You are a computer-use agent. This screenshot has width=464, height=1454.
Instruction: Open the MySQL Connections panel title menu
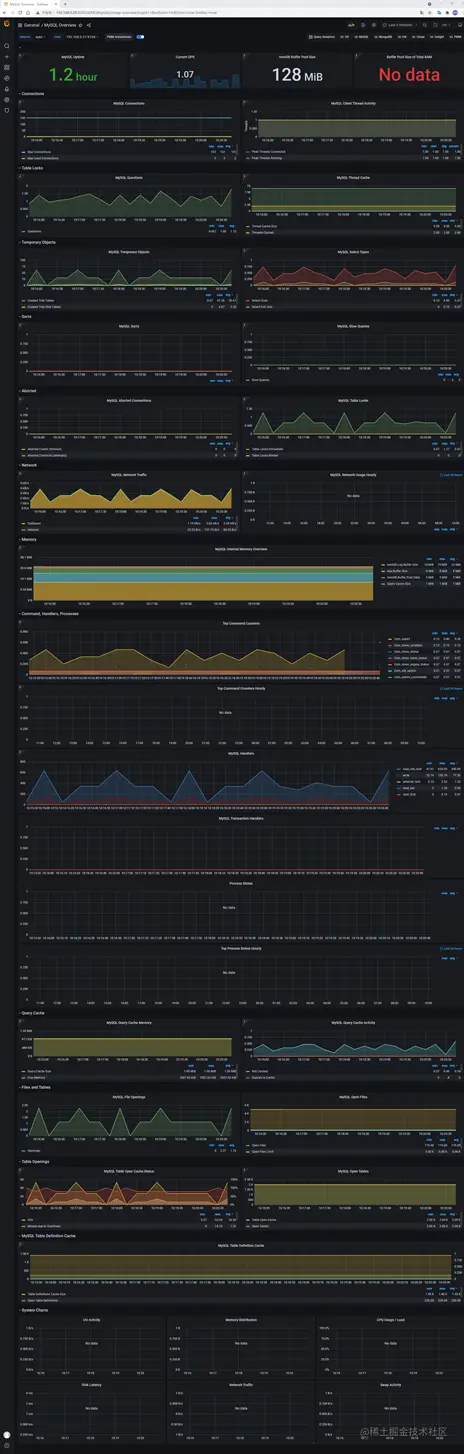click(128, 103)
